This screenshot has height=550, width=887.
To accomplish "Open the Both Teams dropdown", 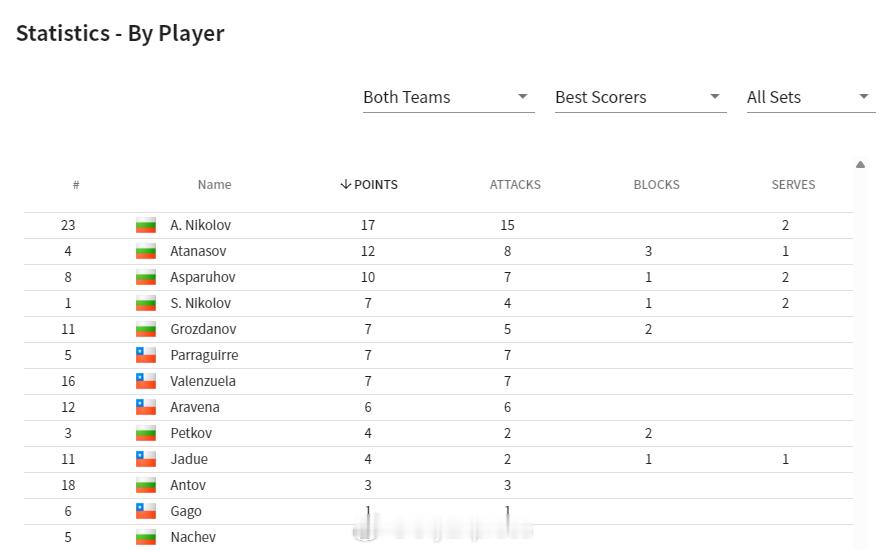I will point(448,97).
